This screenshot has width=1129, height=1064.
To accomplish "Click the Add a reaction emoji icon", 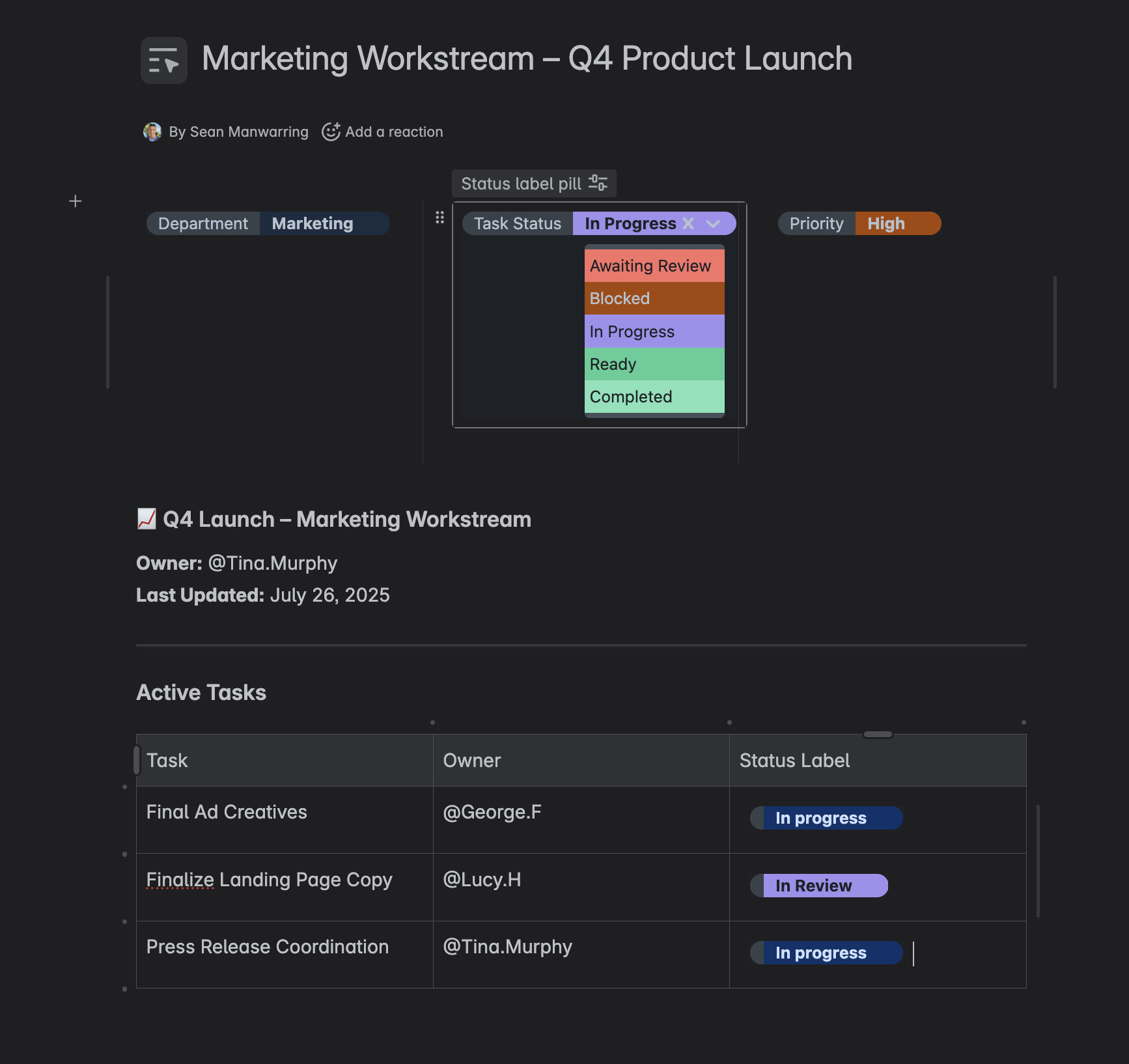I will (x=331, y=132).
